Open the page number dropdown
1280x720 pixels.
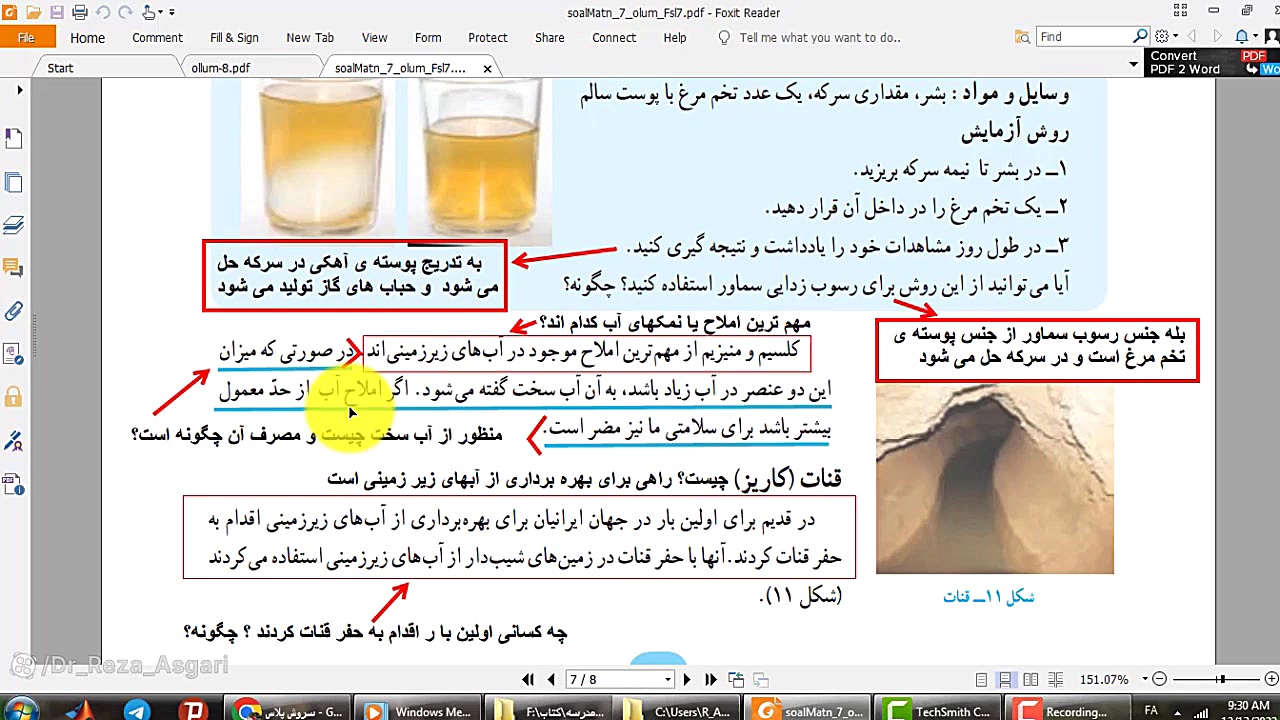tap(667, 680)
